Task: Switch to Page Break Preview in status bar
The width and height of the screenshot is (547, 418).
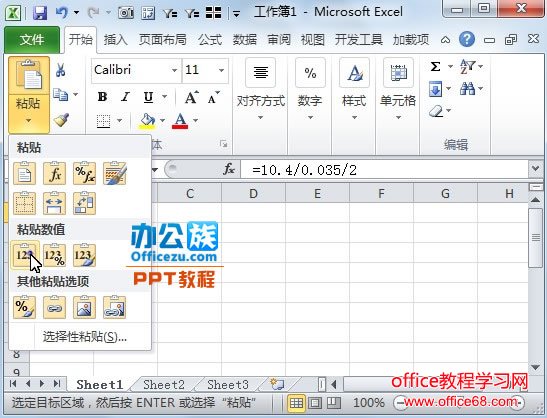Action: (334, 403)
